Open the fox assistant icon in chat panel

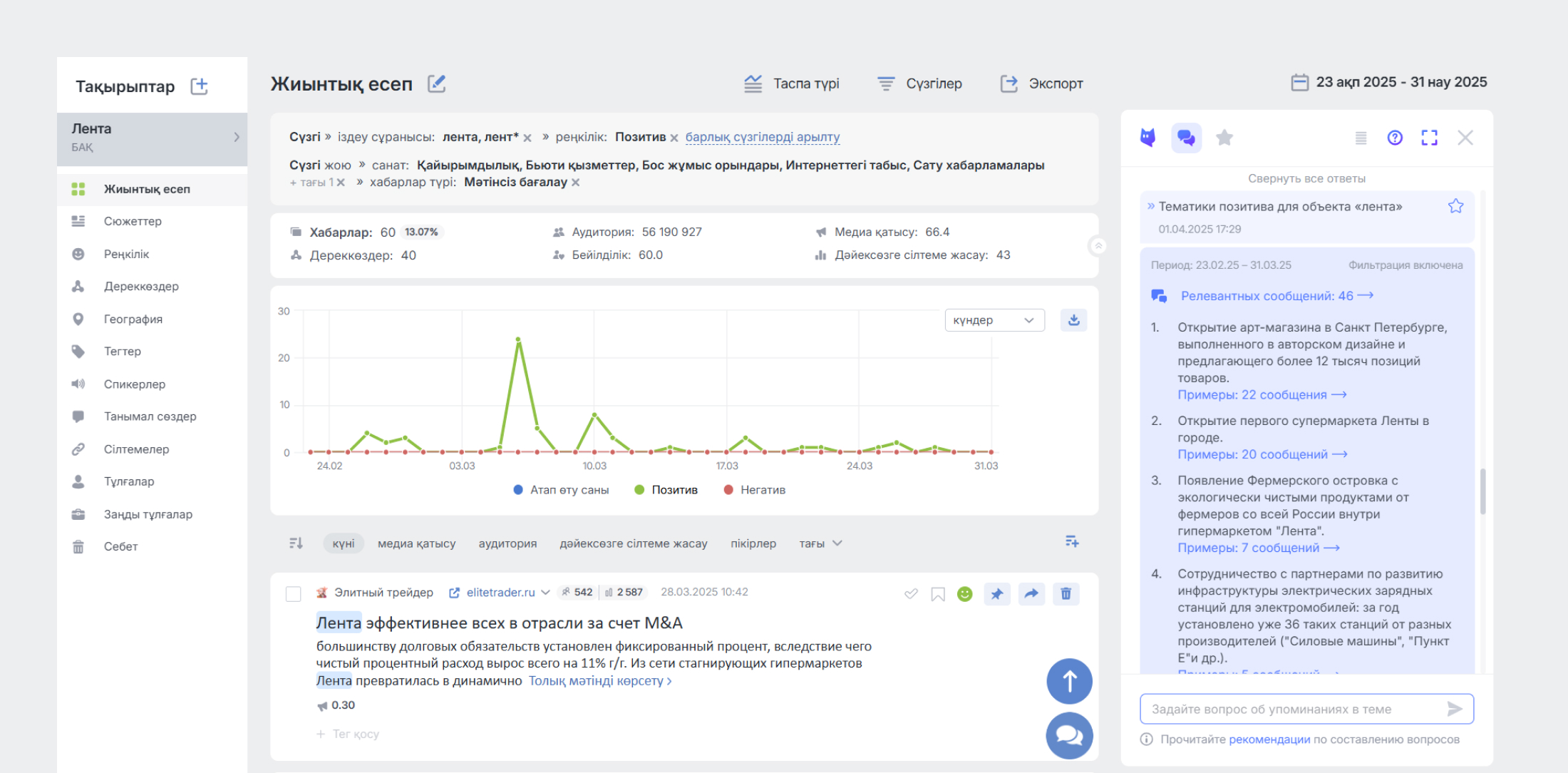1147,137
